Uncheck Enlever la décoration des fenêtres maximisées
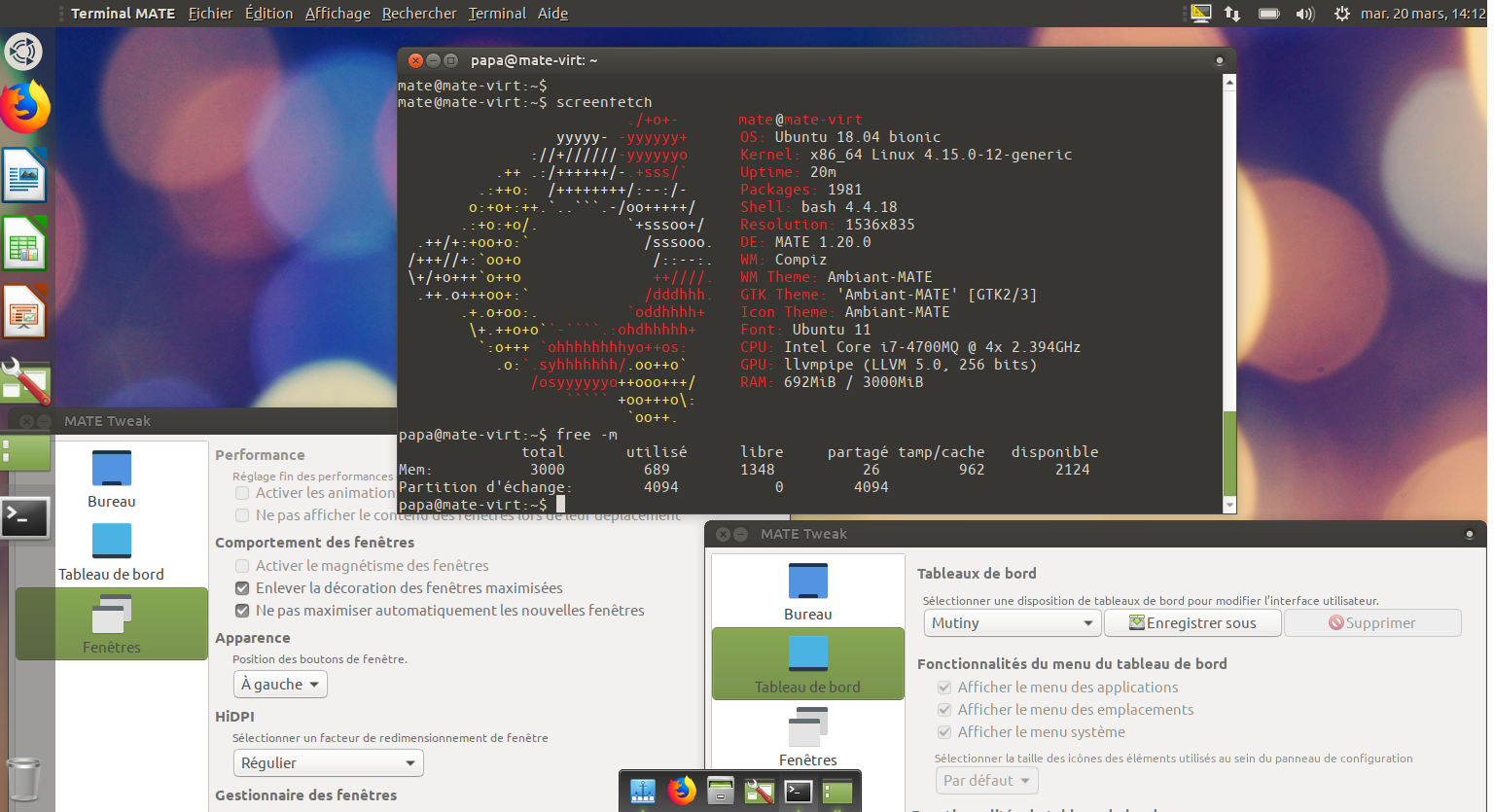The image size is (1494, 812). 242,588
